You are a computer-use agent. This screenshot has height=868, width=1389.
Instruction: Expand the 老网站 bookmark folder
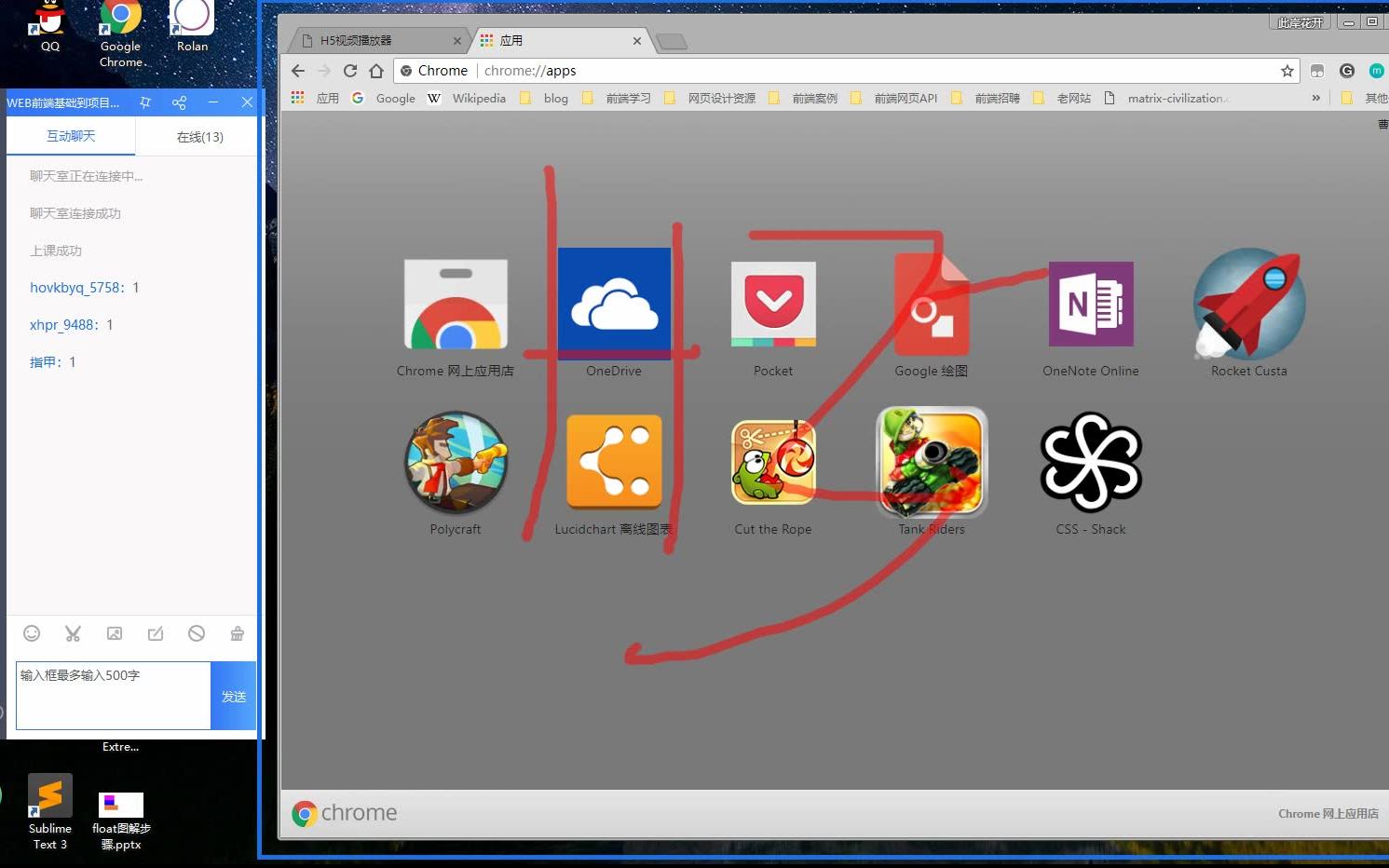(x=1062, y=98)
